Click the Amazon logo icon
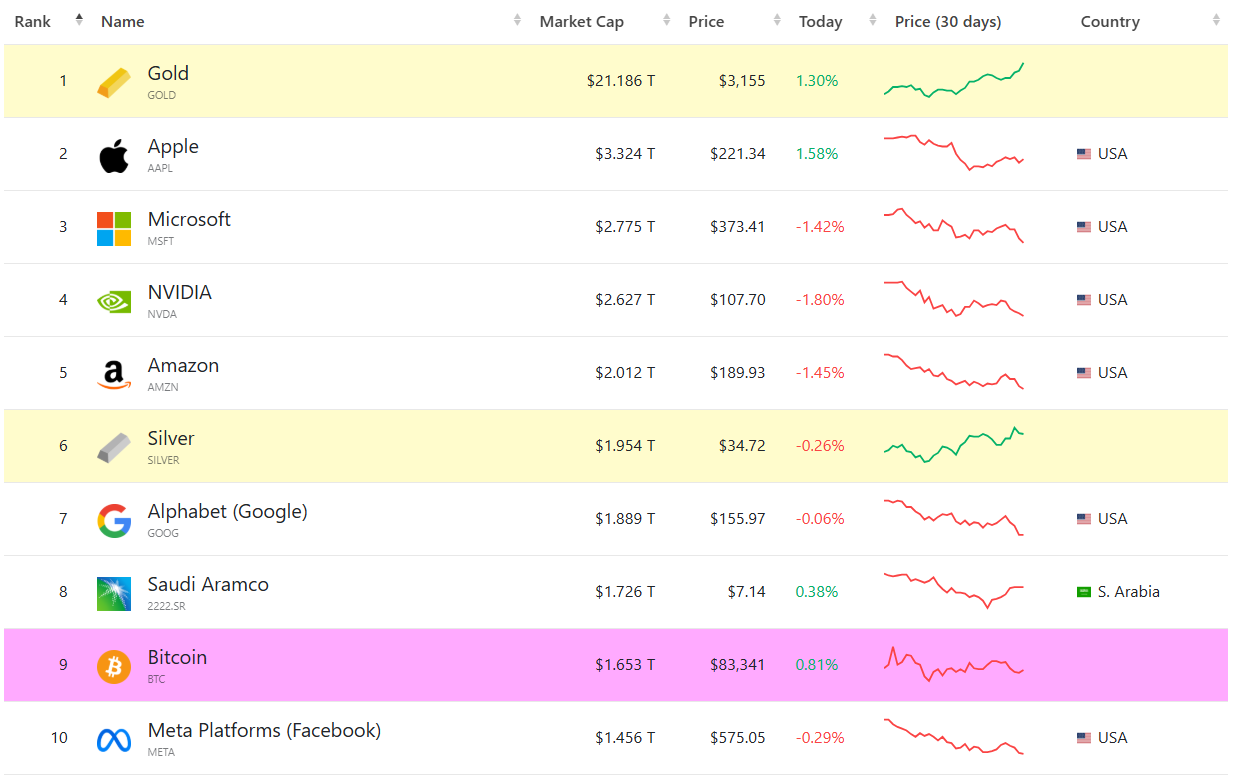The width and height of the screenshot is (1240, 784). pos(114,375)
